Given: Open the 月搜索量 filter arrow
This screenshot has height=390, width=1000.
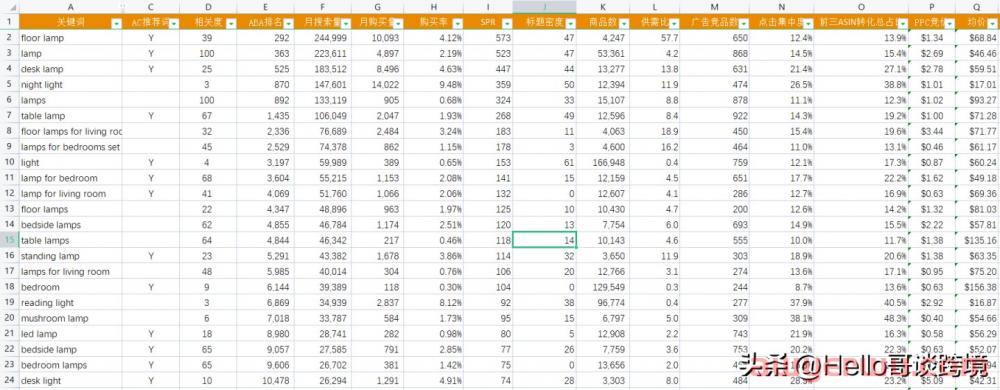Looking at the screenshot, I should point(345,23).
